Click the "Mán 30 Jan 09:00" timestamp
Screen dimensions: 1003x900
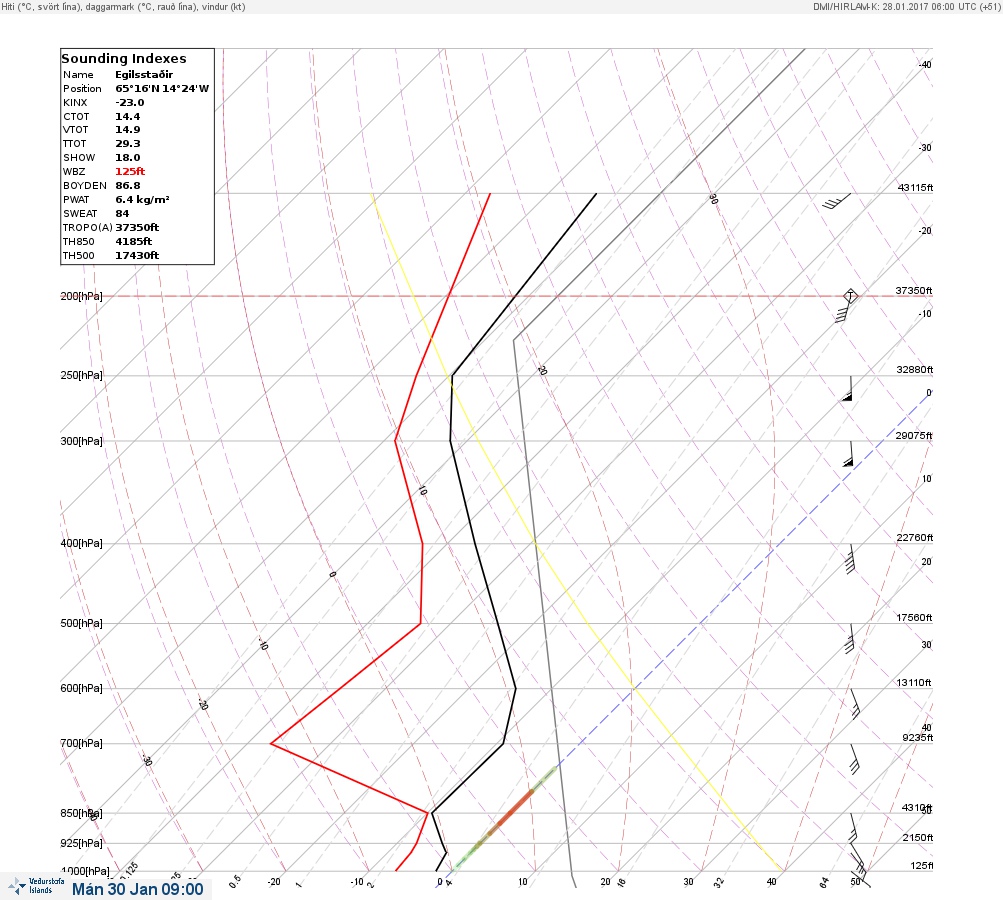[138, 889]
